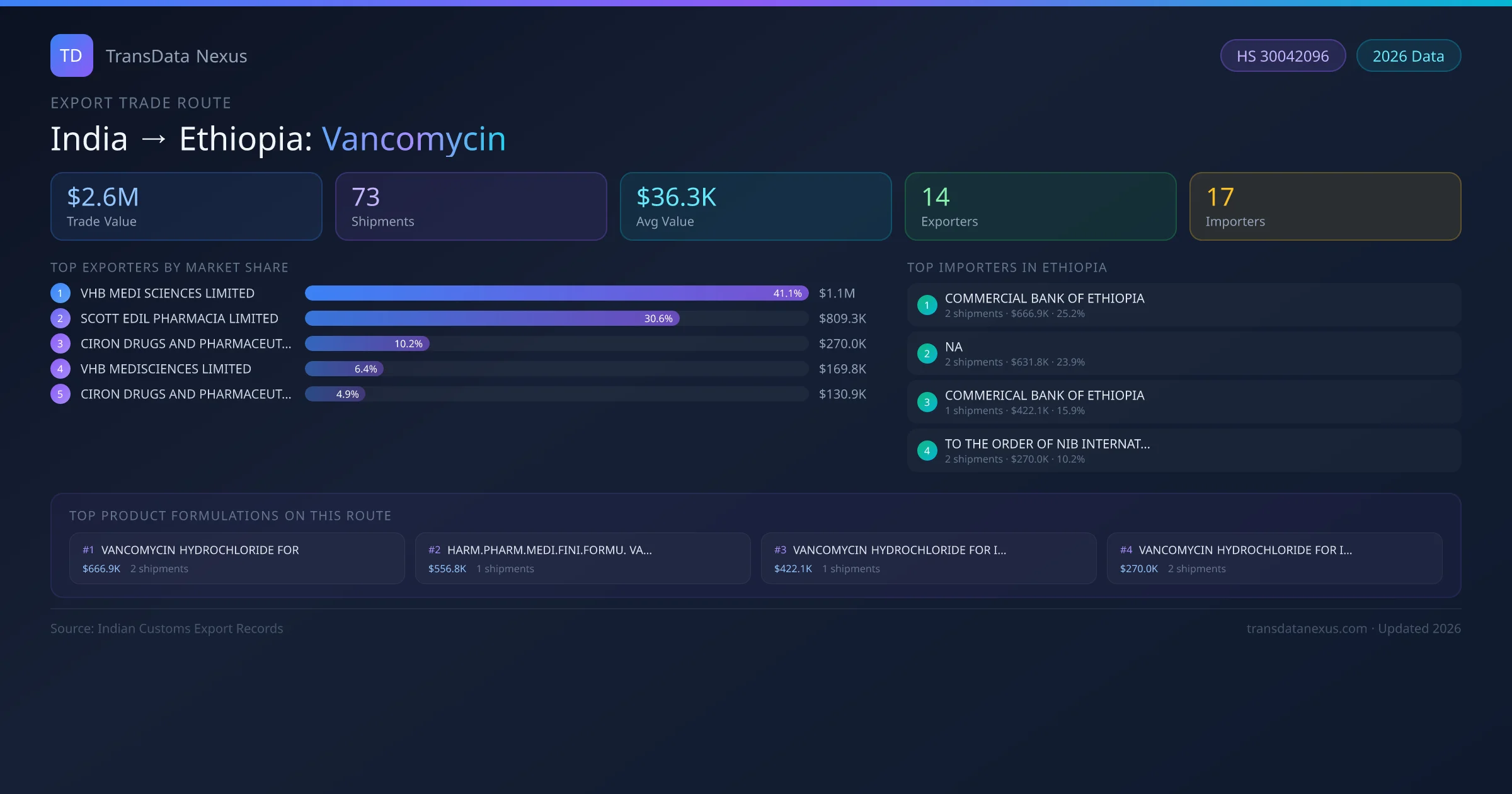Open COMMERICAL BANK OF ETHIOPIA importer row
Viewport: 1512px width, 794px height.
(x=1184, y=402)
